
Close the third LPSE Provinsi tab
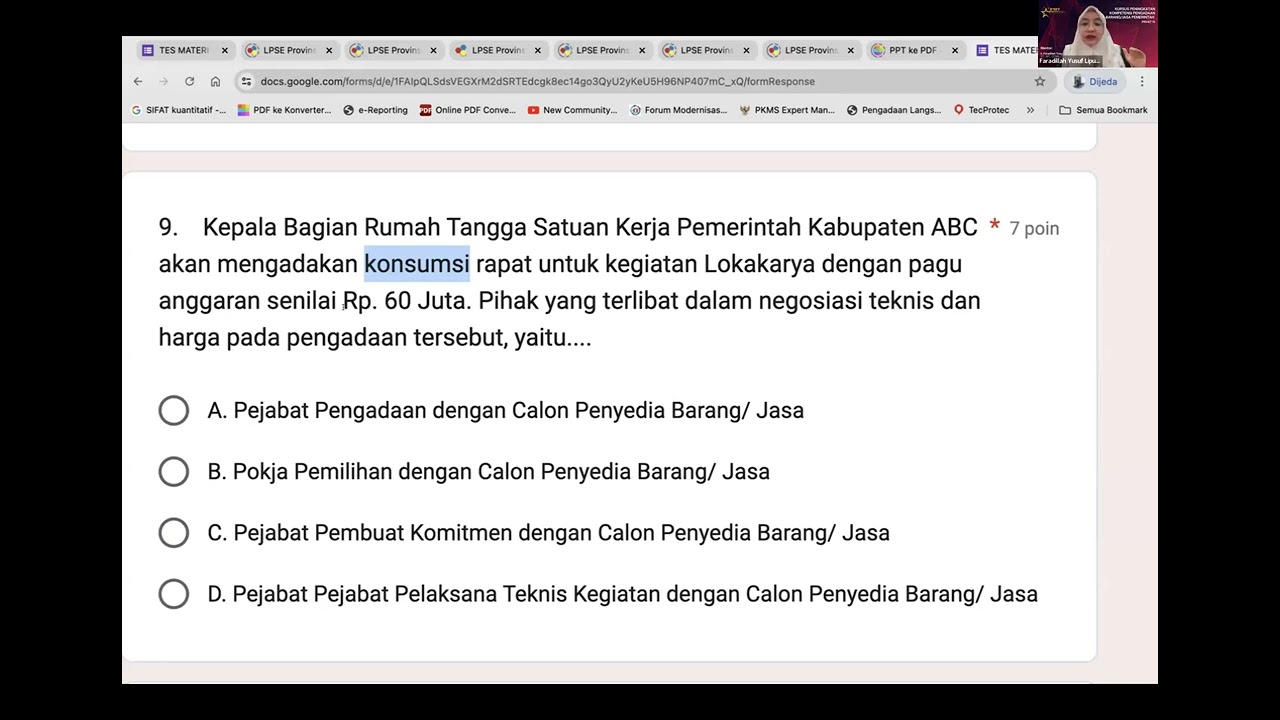click(537, 50)
